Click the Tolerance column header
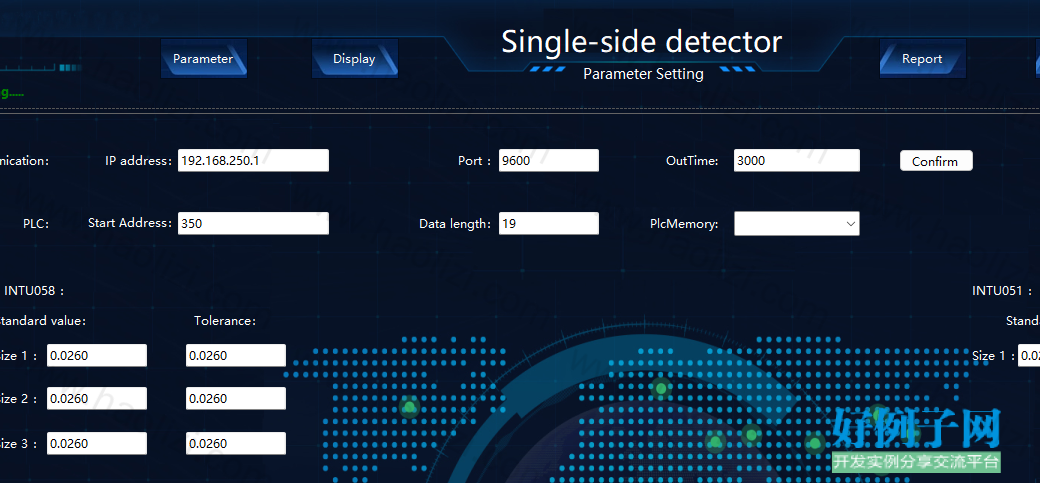Image resolution: width=1040 pixels, height=483 pixels. (225, 321)
